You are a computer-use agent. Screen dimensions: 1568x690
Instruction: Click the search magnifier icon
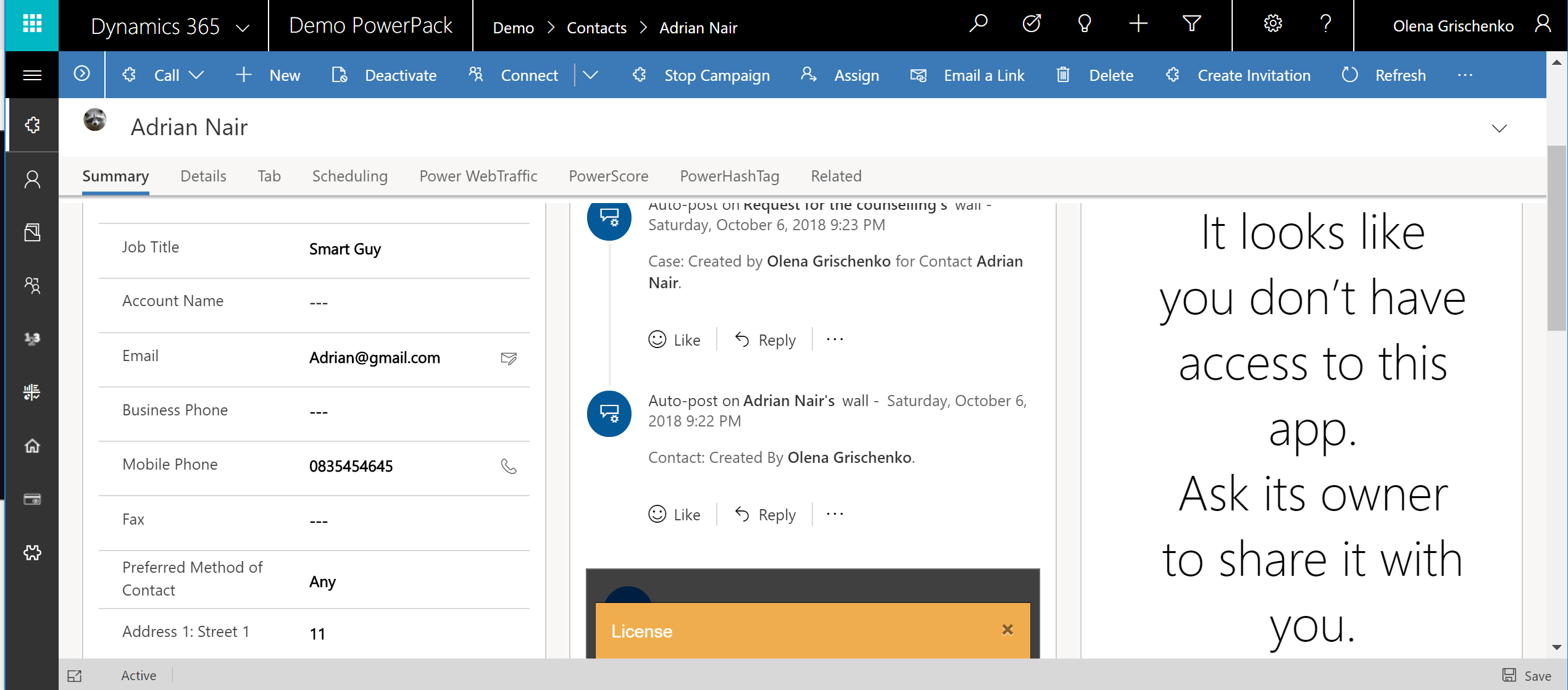point(978,25)
